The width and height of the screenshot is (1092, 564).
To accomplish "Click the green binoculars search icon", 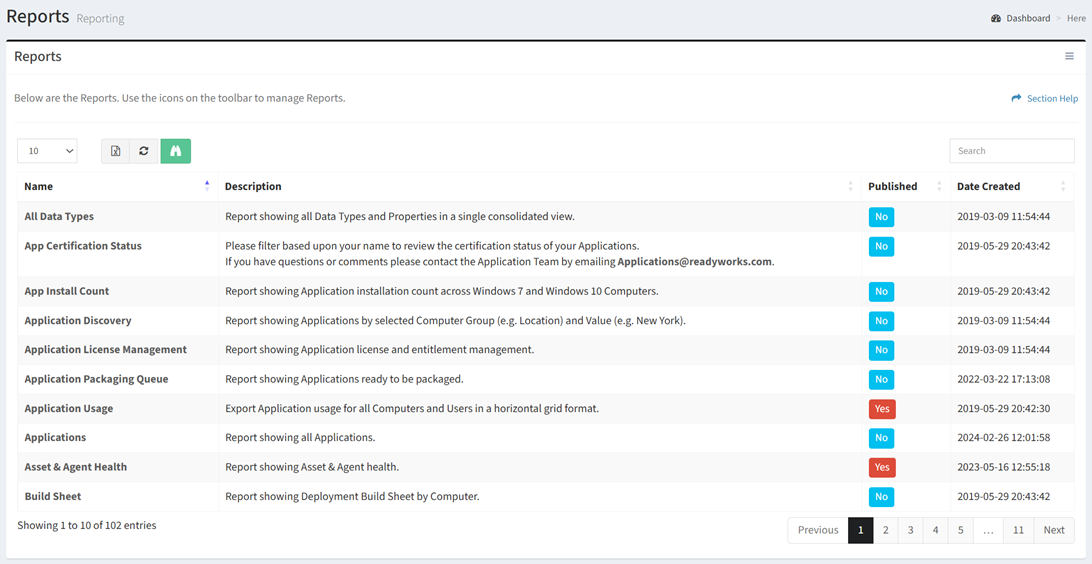I will [176, 151].
